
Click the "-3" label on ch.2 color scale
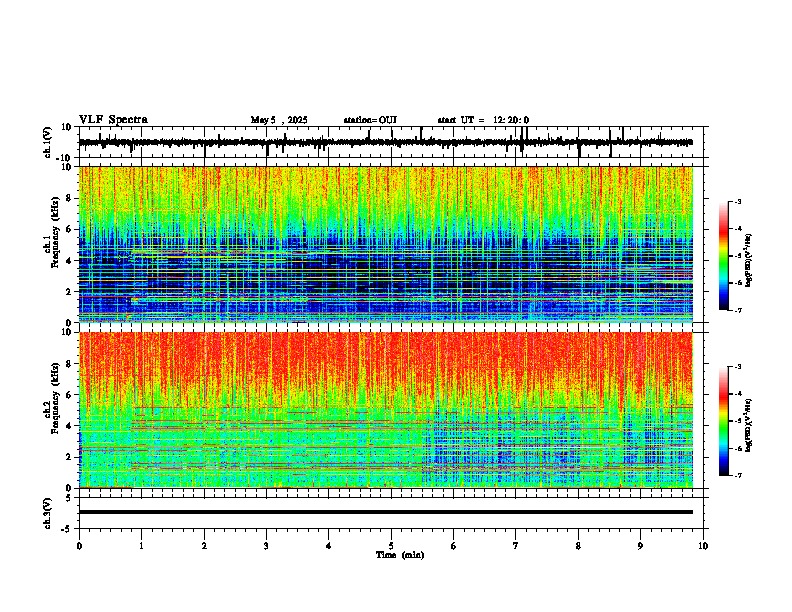(737, 367)
